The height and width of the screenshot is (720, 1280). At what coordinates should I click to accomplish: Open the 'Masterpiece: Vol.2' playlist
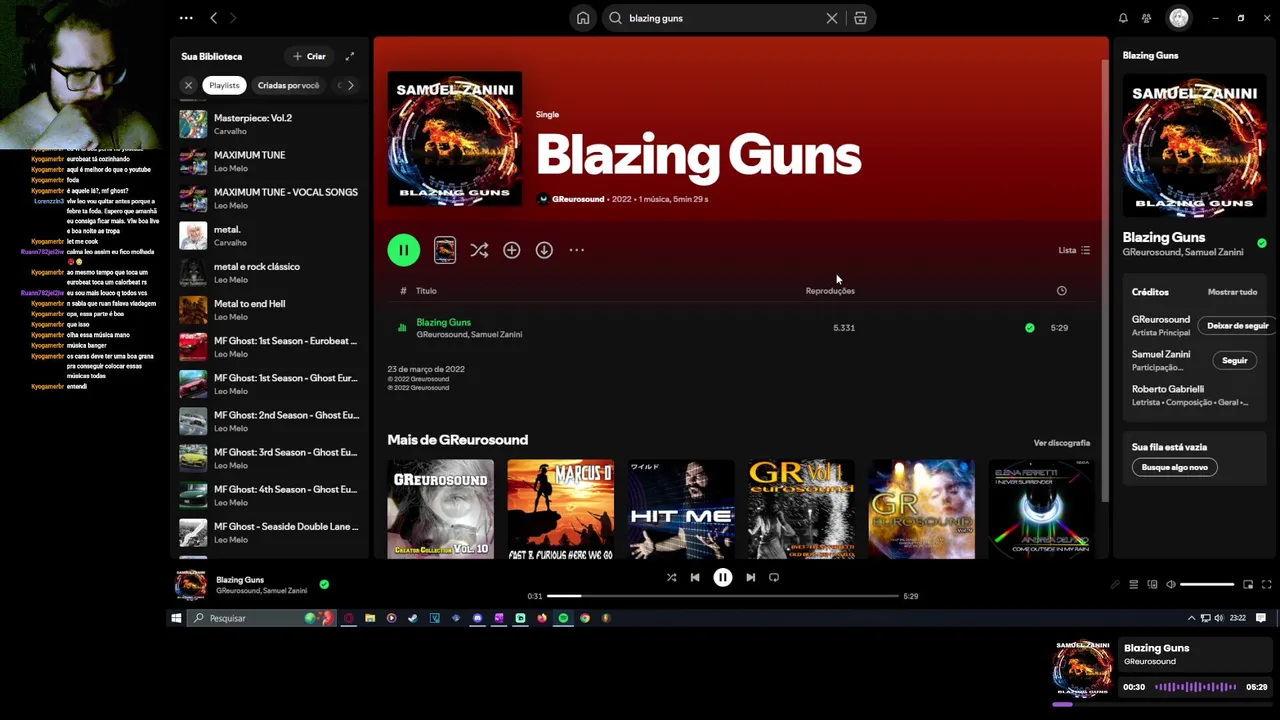pyautogui.click(x=270, y=124)
